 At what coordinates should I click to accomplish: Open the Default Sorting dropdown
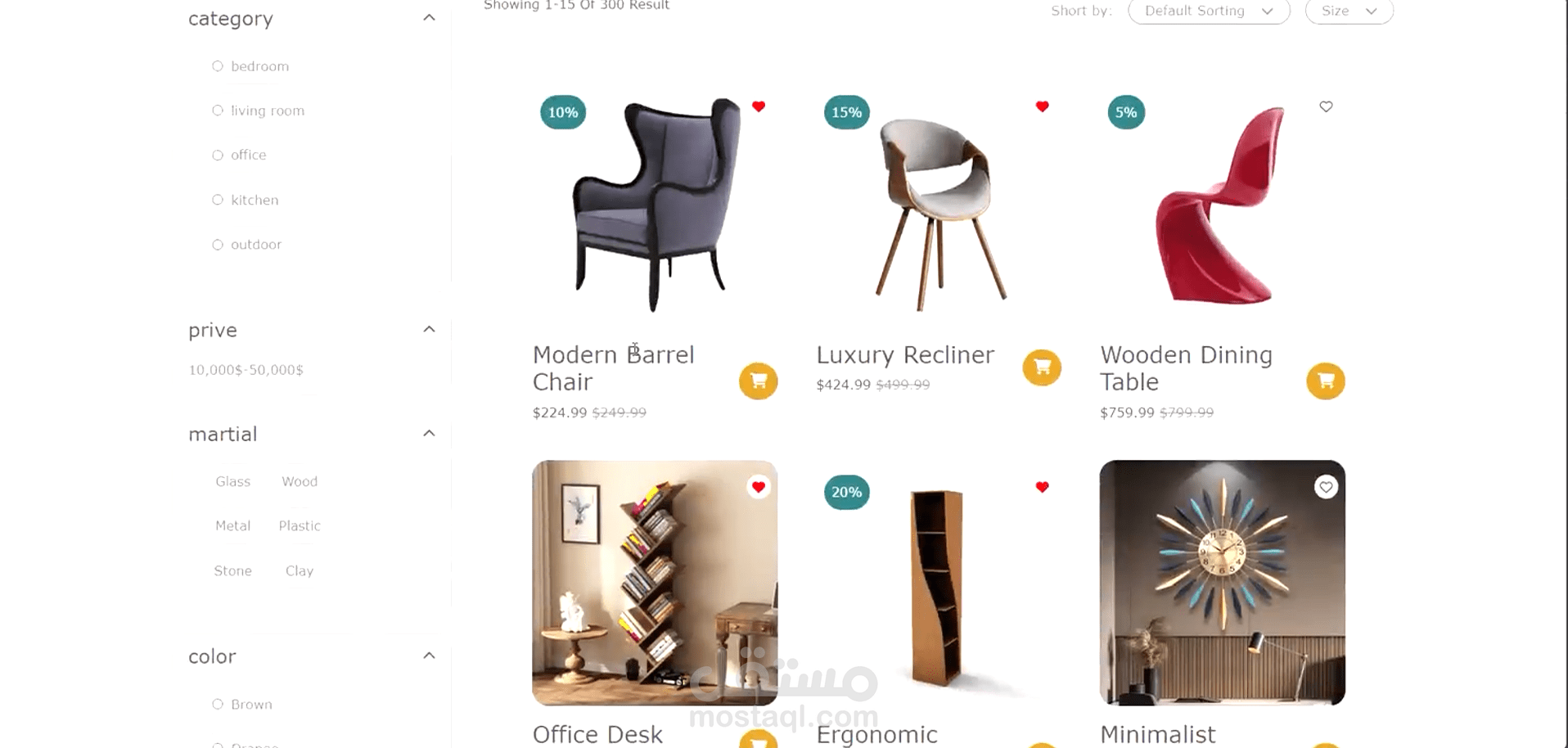coord(1209,11)
